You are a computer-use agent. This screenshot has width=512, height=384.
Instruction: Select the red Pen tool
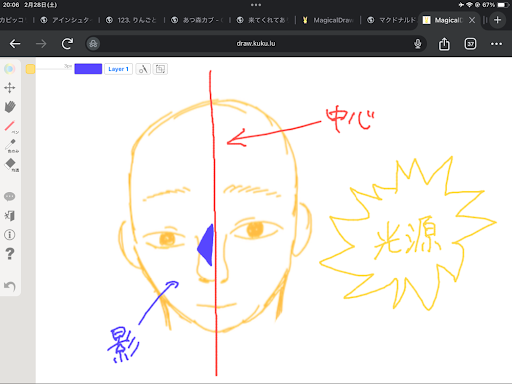(x=11, y=127)
